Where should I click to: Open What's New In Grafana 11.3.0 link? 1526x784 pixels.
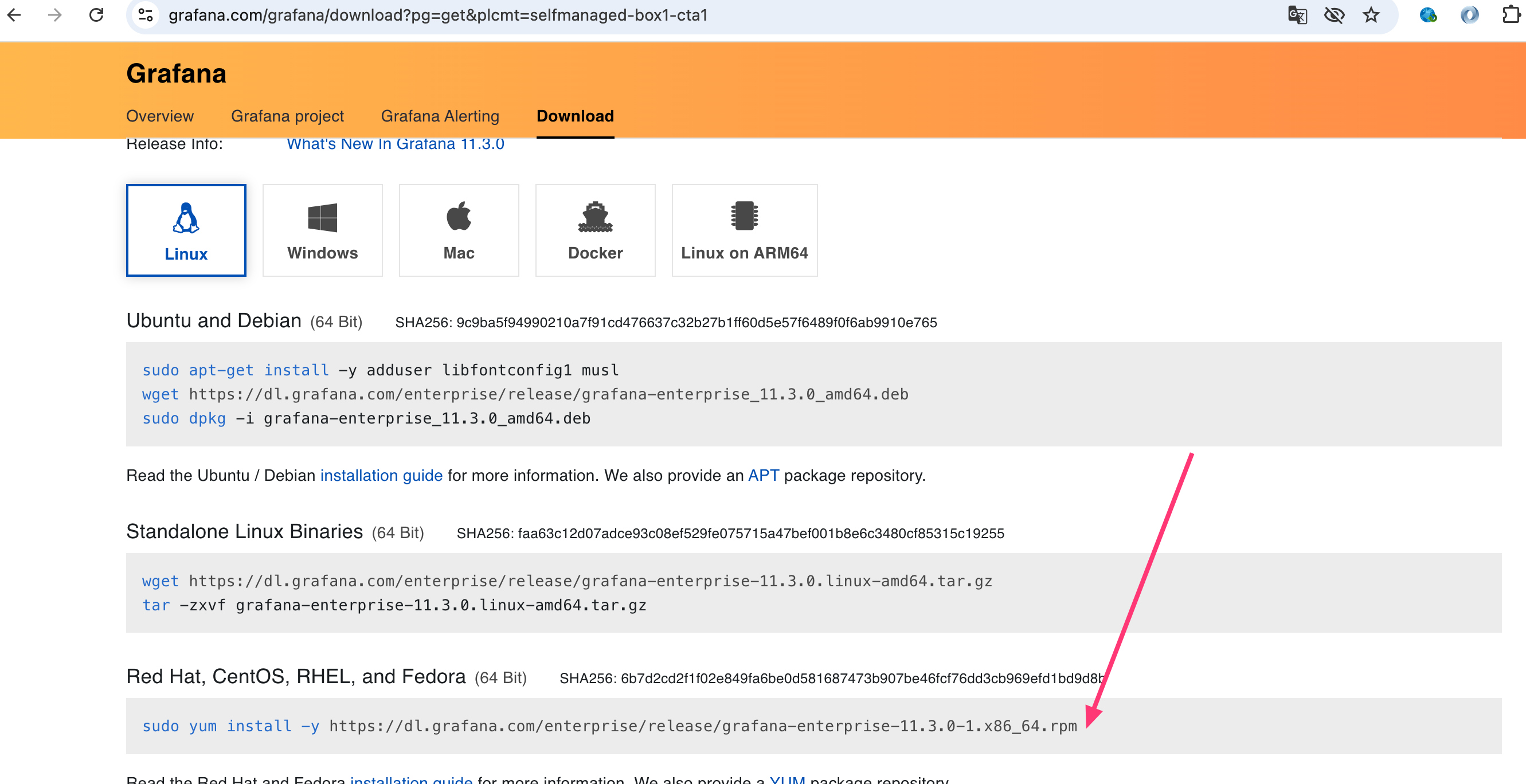coord(396,144)
